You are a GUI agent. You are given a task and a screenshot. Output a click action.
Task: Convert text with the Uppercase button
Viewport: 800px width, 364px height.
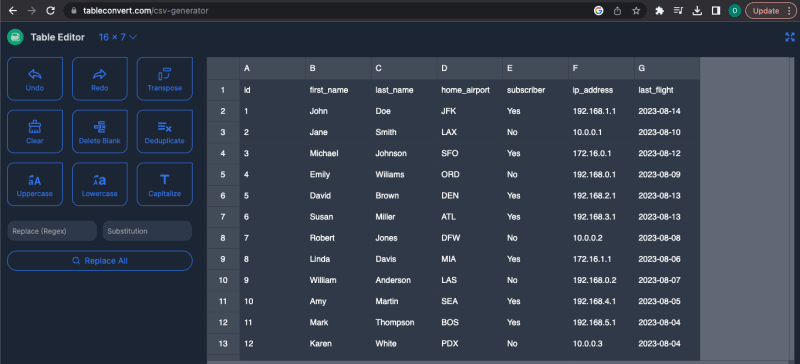(x=35, y=184)
